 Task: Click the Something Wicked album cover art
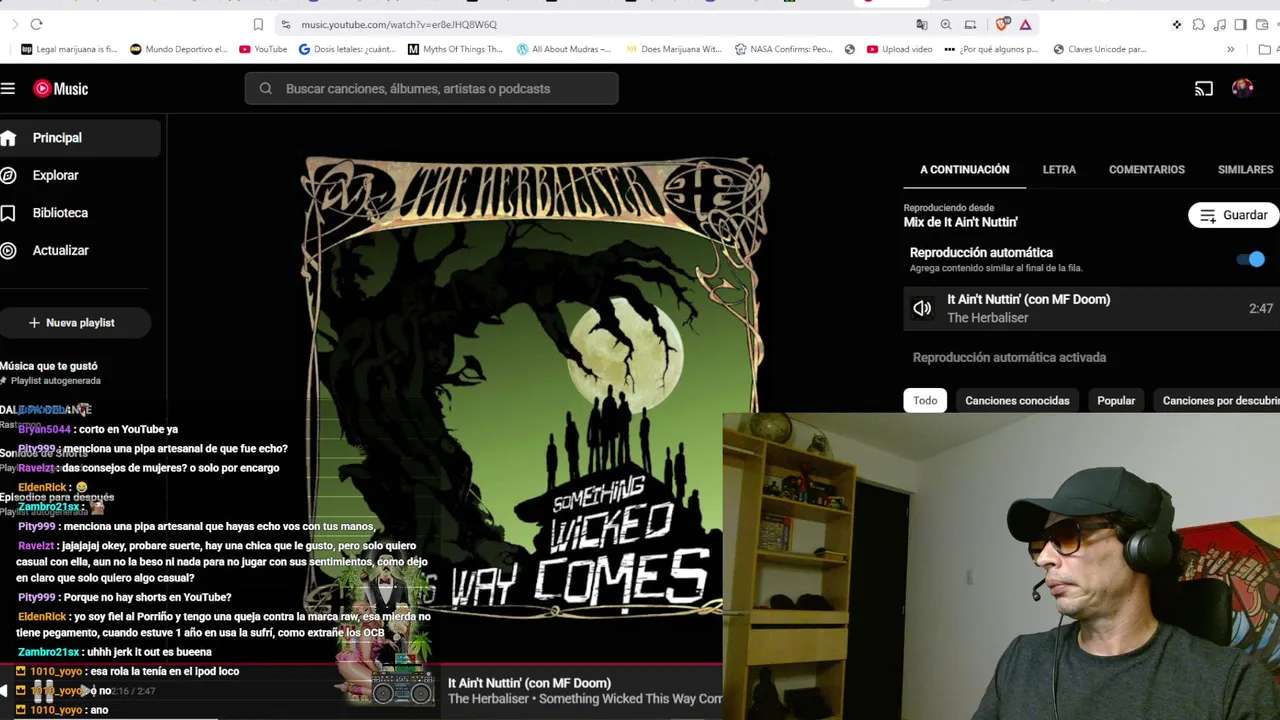(535, 390)
